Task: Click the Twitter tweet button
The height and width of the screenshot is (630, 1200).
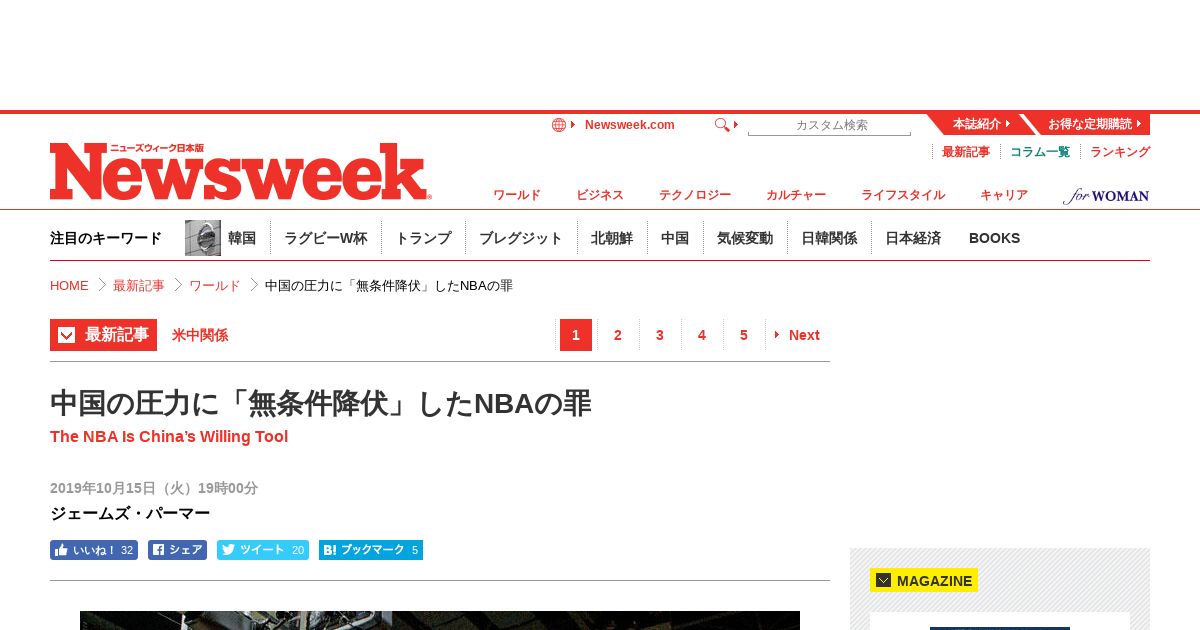Action: point(263,550)
